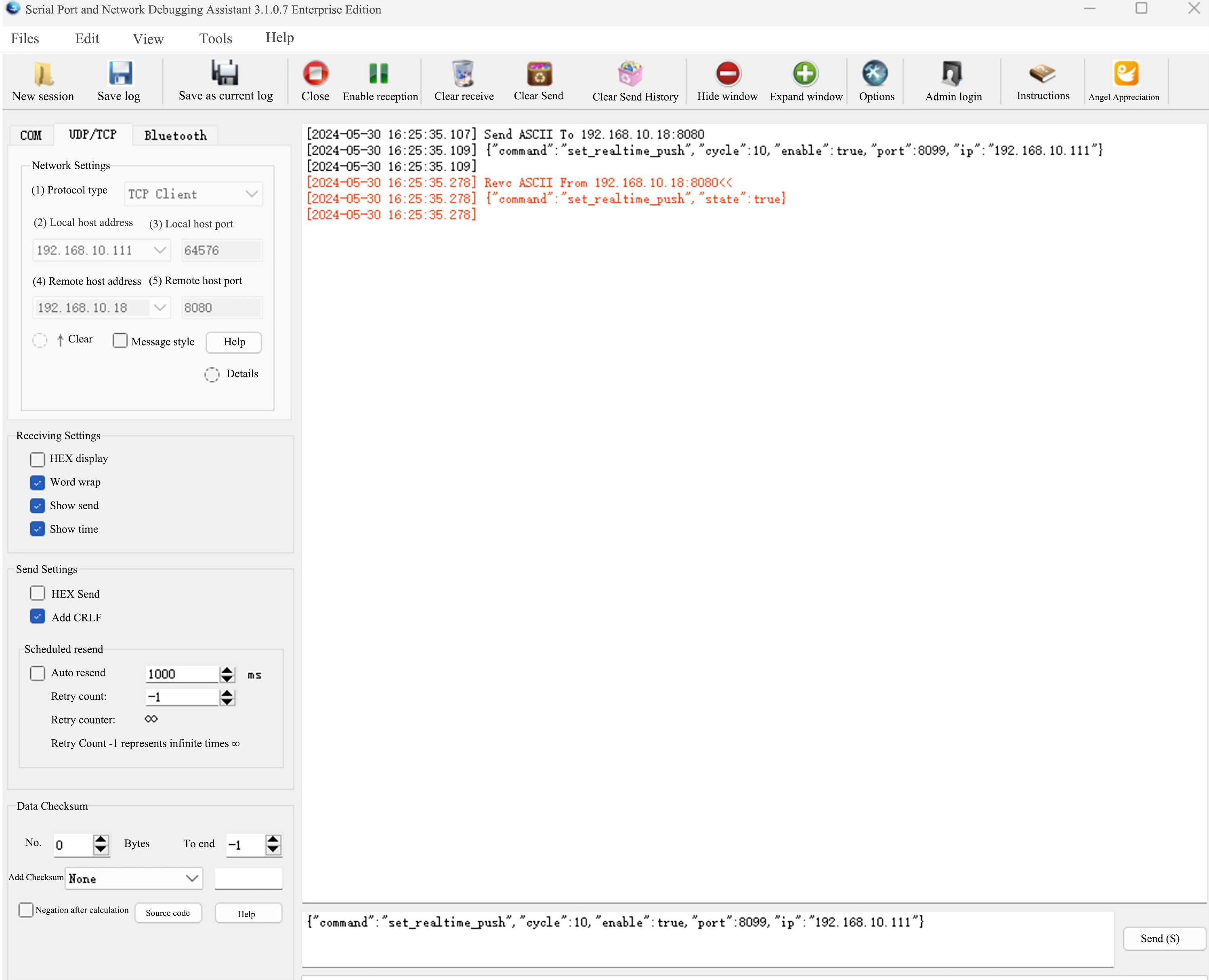
Task: Click the Hide window icon
Action: [728, 74]
